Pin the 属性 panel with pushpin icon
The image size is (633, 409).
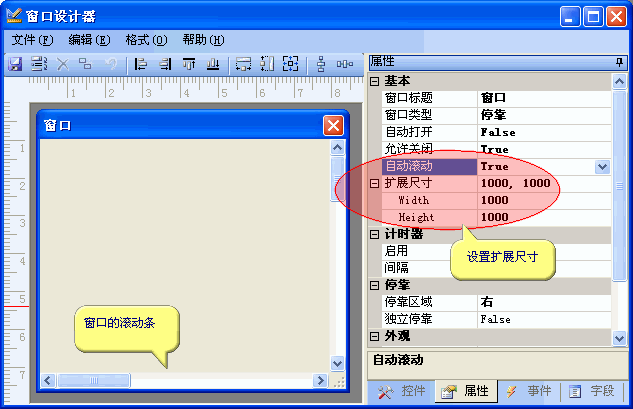pos(619,62)
